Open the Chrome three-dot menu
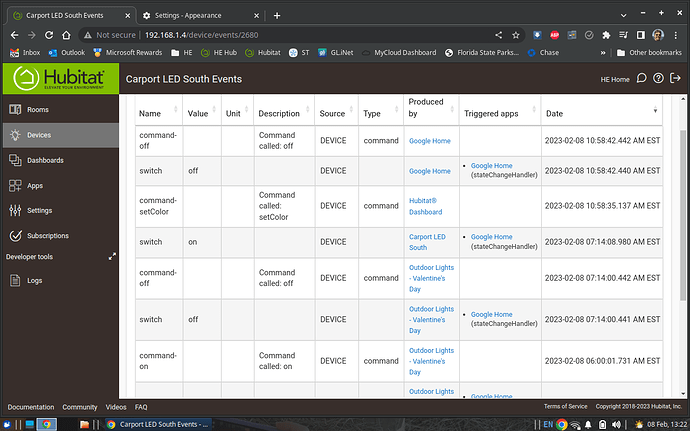 coord(676,35)
